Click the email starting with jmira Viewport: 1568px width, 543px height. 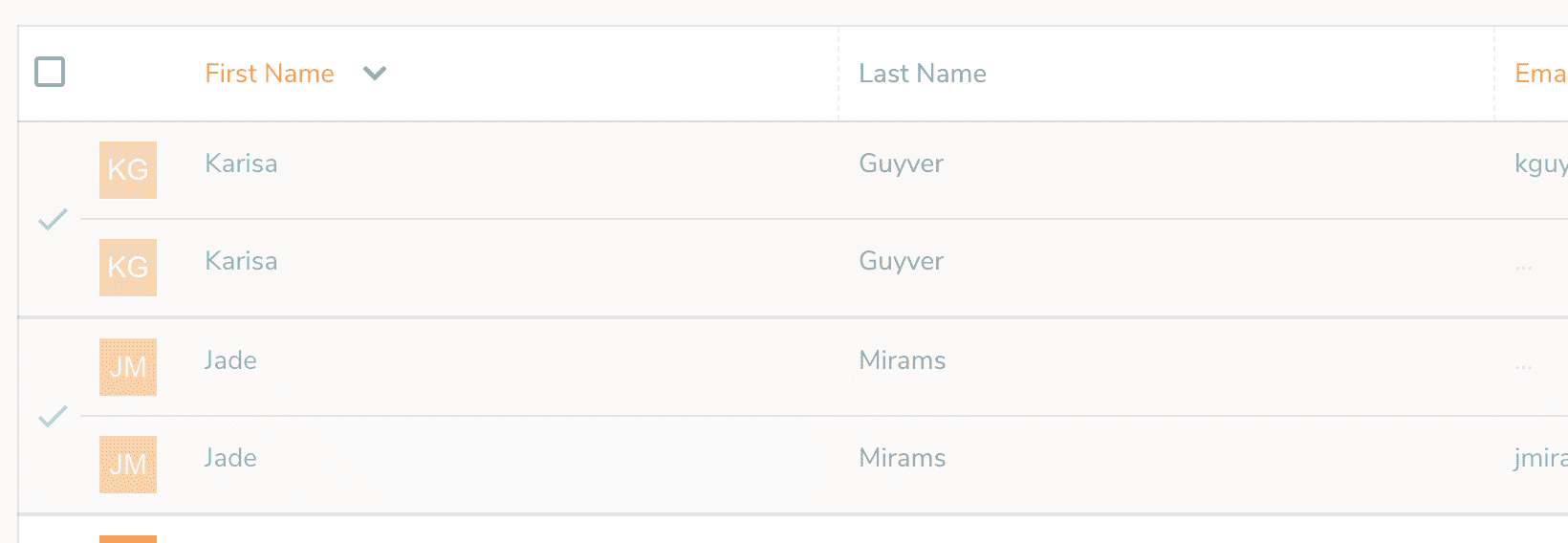(1540, 459)
